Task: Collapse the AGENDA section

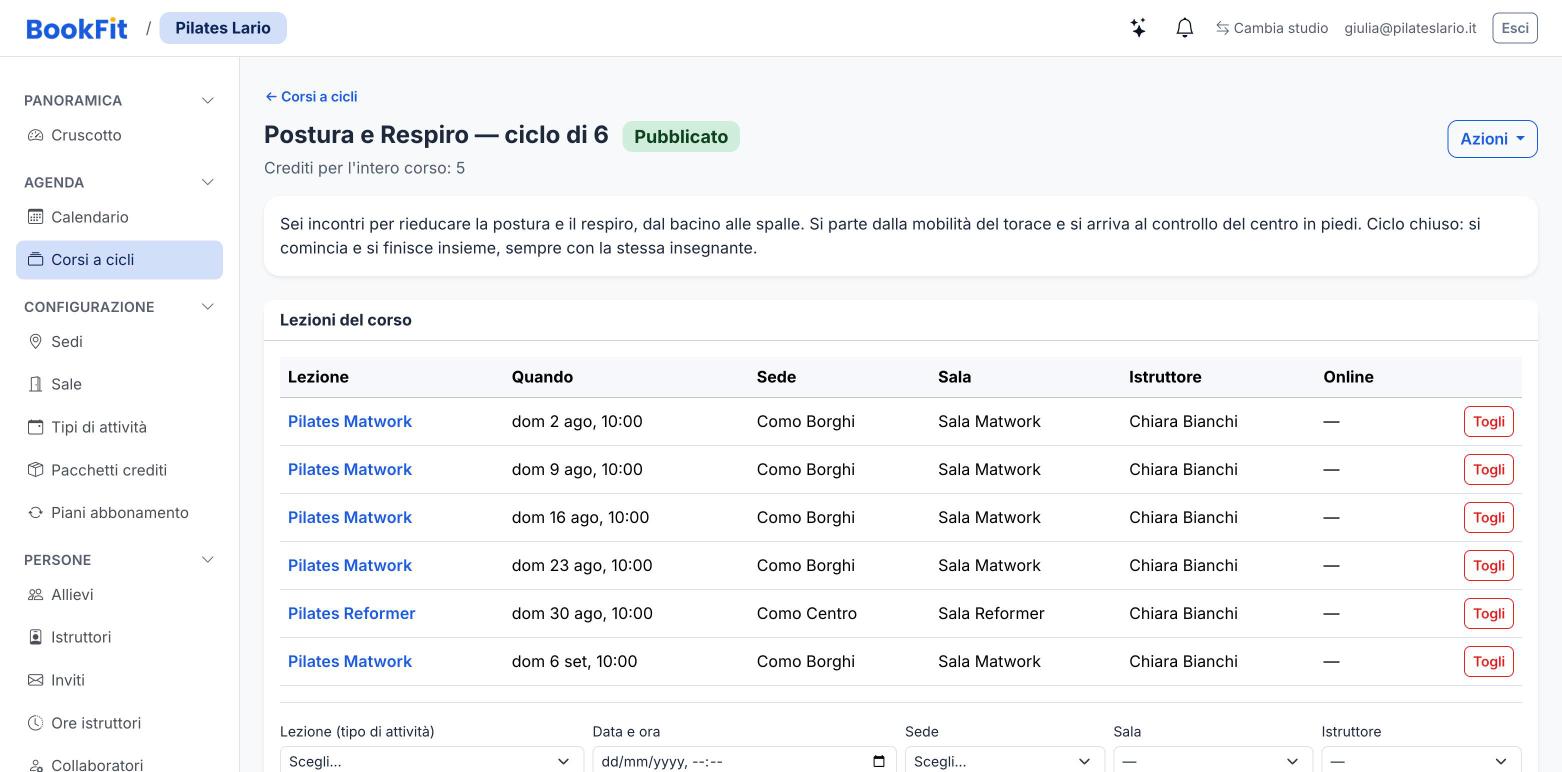Action: click(x=208, y=183)
